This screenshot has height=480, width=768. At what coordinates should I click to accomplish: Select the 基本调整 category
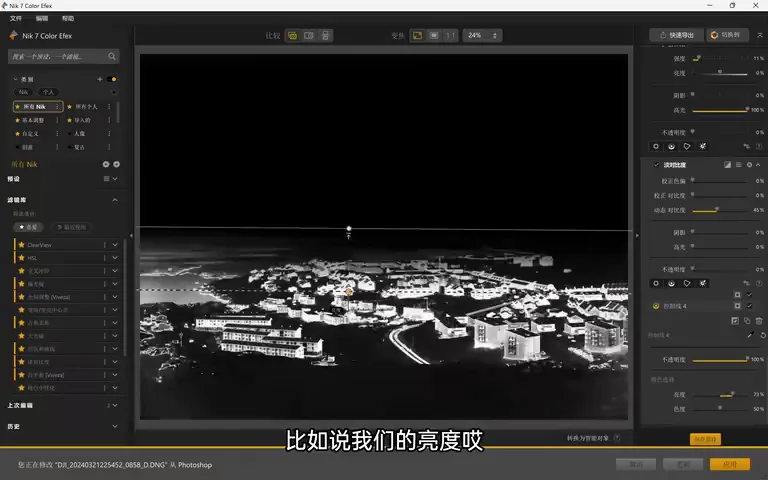click(x=33, y=120)
